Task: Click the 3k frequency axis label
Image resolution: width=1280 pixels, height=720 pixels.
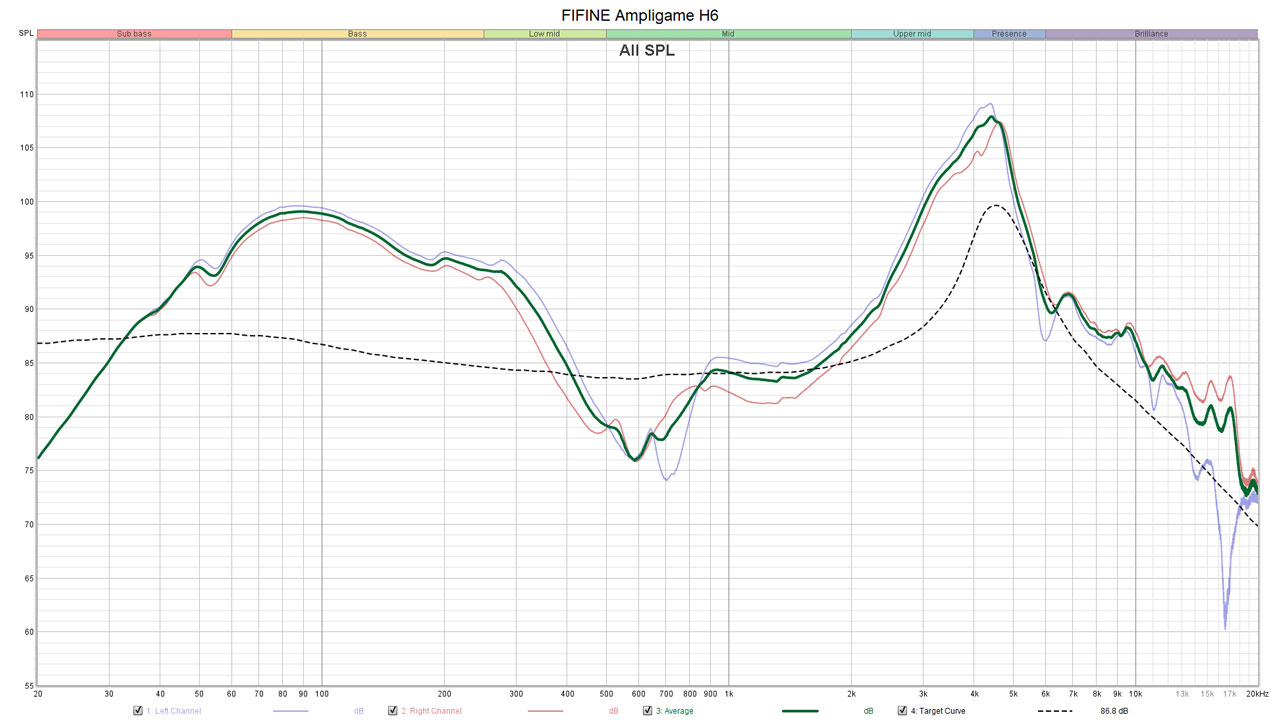Action: click(x=923, y=693)
